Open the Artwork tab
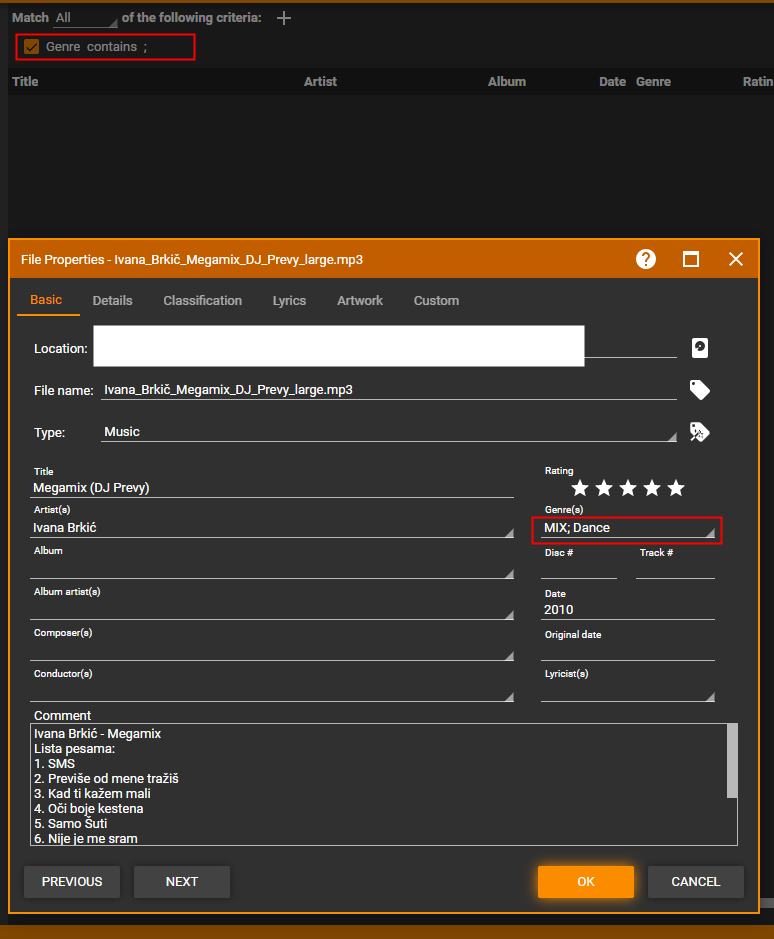774x939 pixels. coord(360,300)
